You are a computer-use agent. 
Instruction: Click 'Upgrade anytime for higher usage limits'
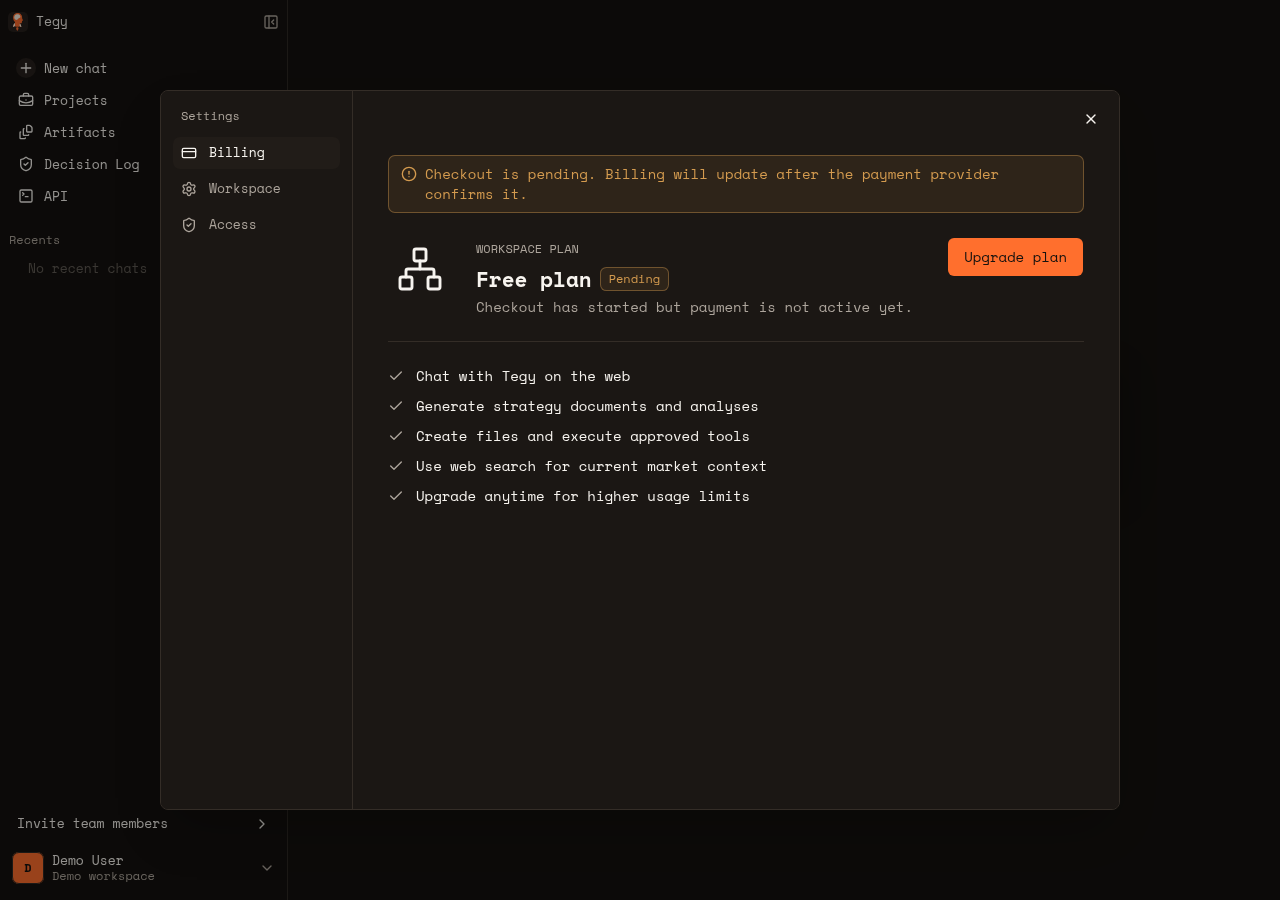(x=583, y=496)
